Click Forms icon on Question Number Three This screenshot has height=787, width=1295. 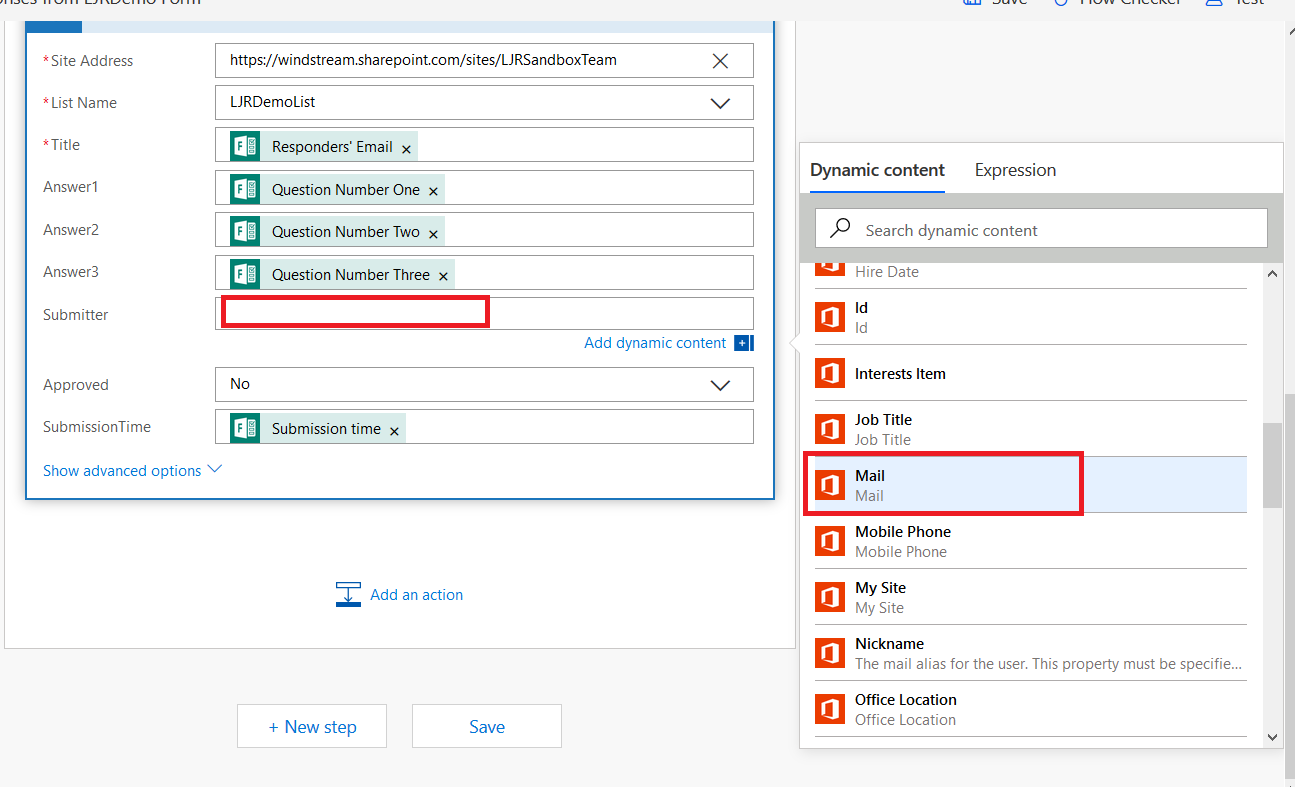[x=245, y=274]
